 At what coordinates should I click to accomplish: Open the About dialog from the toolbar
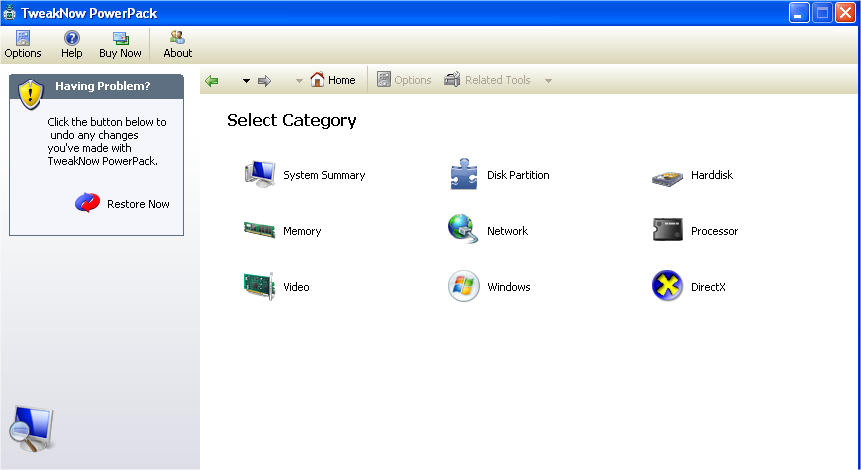[177, 44]
